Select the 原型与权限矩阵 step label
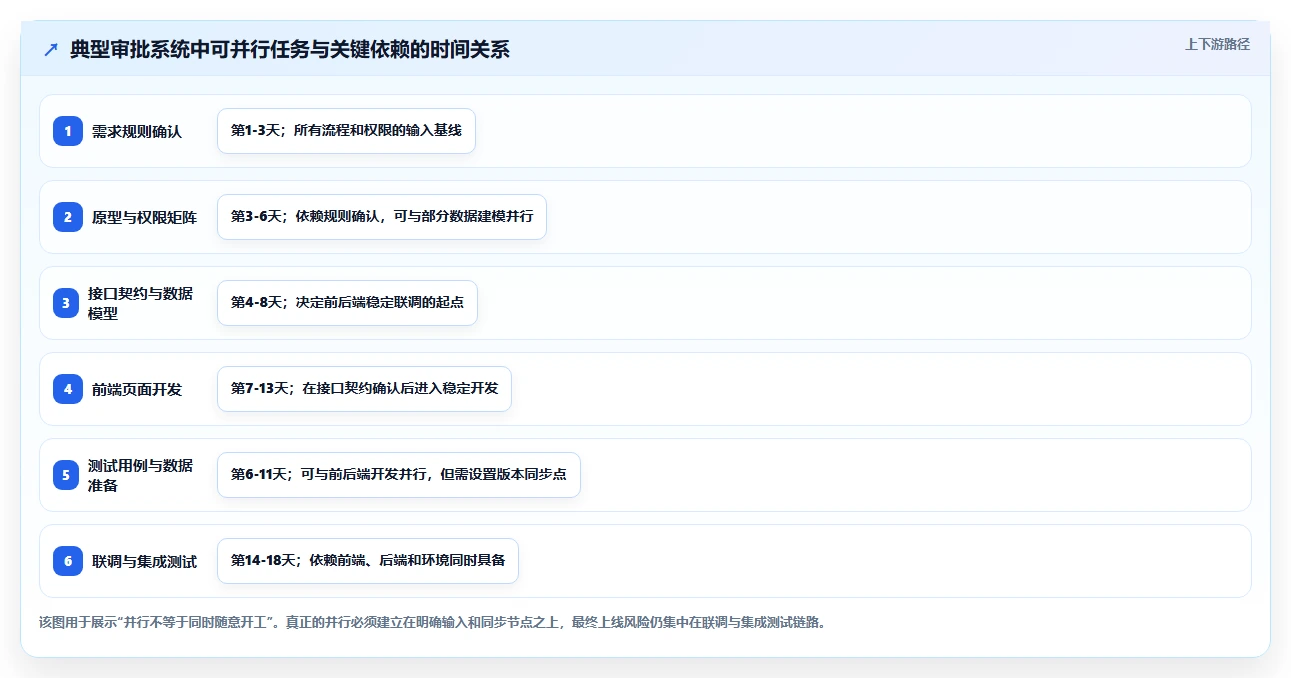Viewport: 1291px width, 678px height. [x=145, y=217]
